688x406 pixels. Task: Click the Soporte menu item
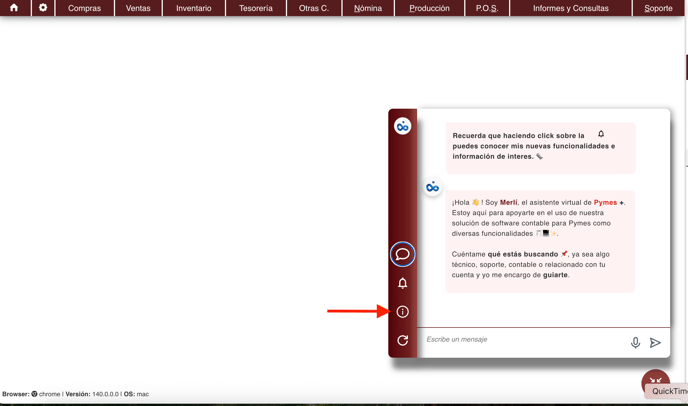(658, 8)
